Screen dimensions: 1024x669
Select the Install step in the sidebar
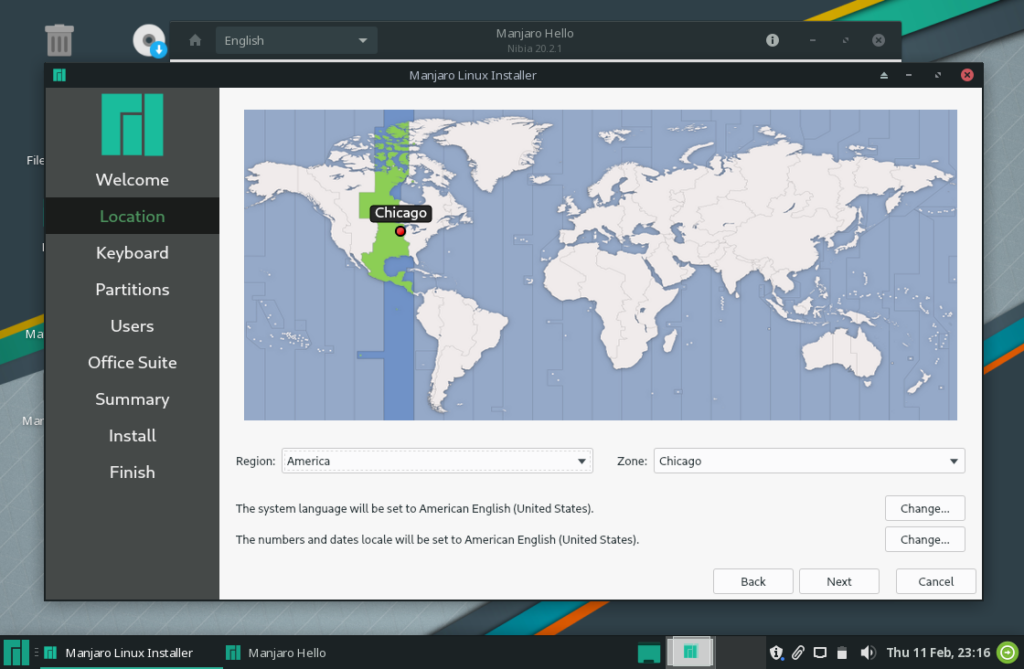132,436
